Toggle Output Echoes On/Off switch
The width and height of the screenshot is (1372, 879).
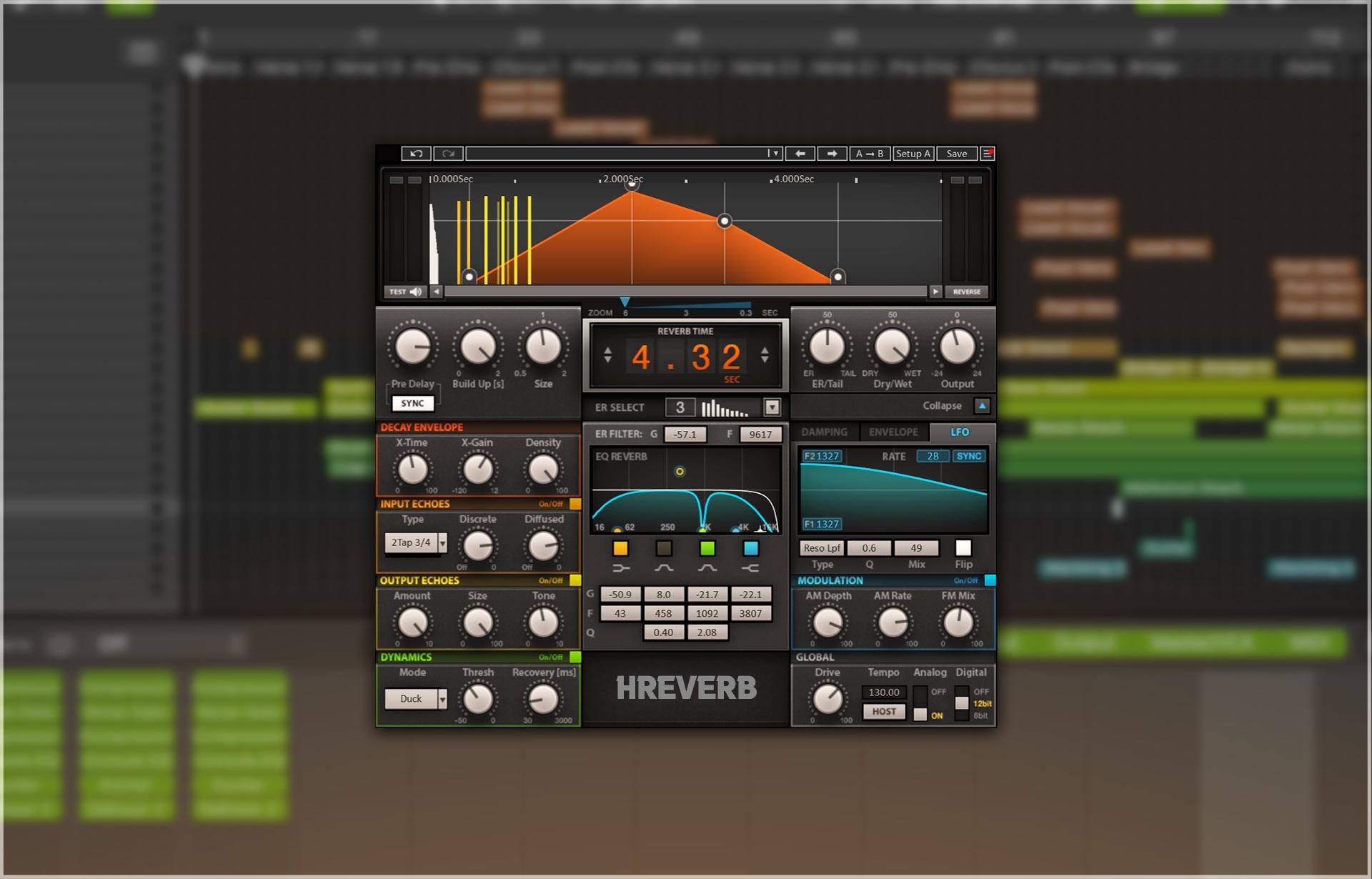tap(575, 580)
